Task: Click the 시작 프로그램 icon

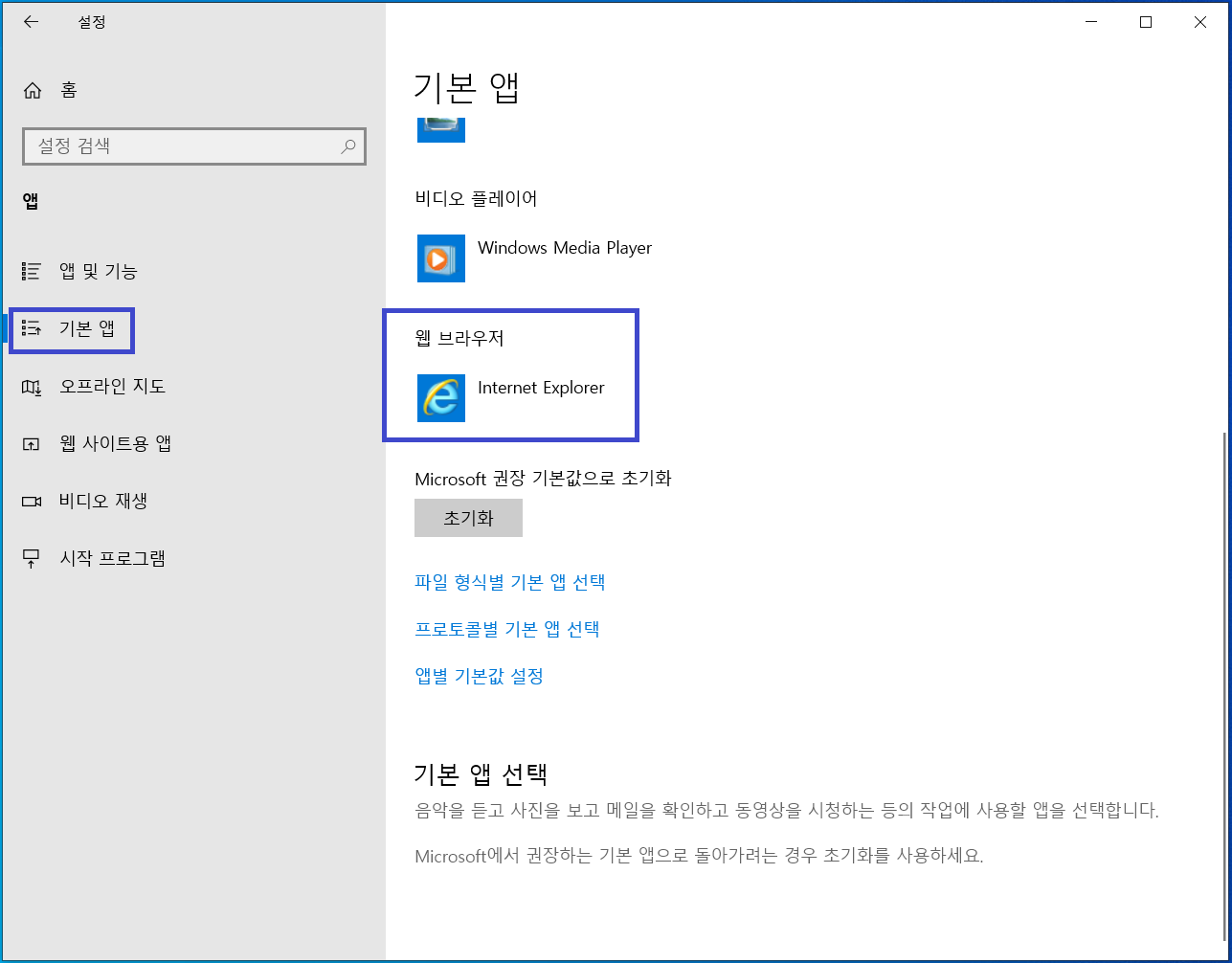Action: point(32,559)
